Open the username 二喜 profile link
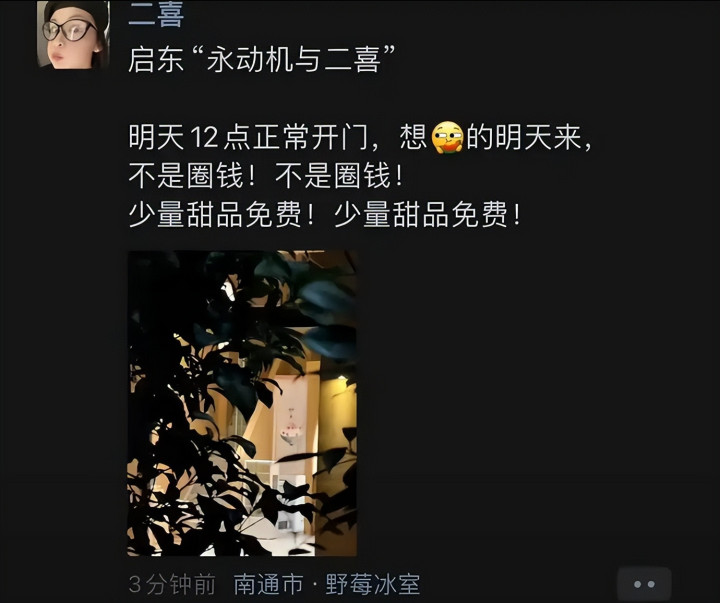This screenshot has height=603, width=720. coord(156,14)
